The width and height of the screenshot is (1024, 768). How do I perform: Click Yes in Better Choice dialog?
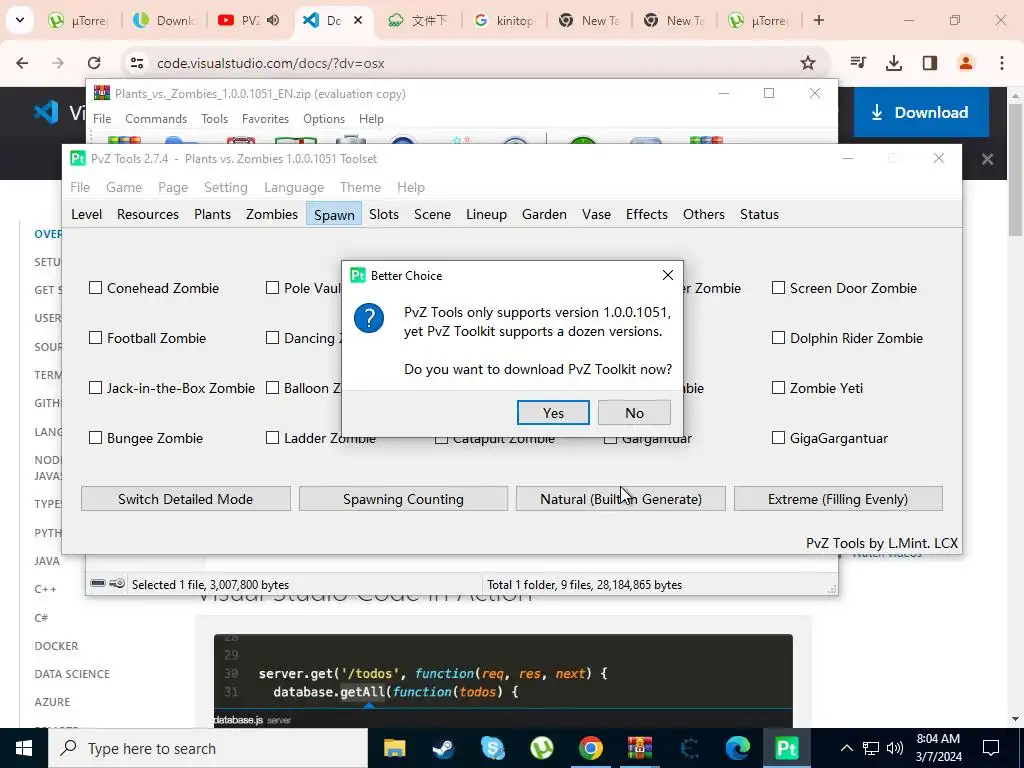click(553, 413)
